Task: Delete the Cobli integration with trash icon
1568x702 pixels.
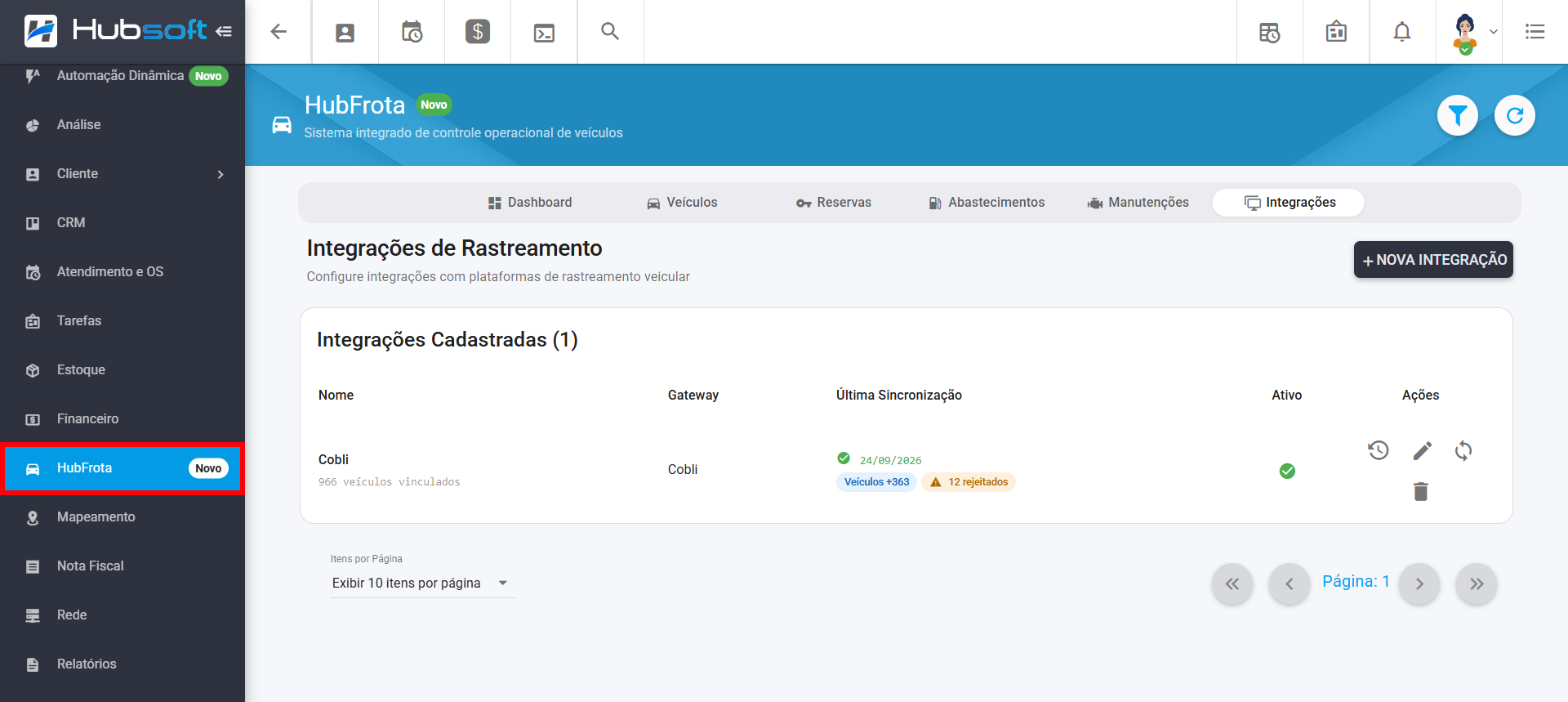Action: point(1421,491)
